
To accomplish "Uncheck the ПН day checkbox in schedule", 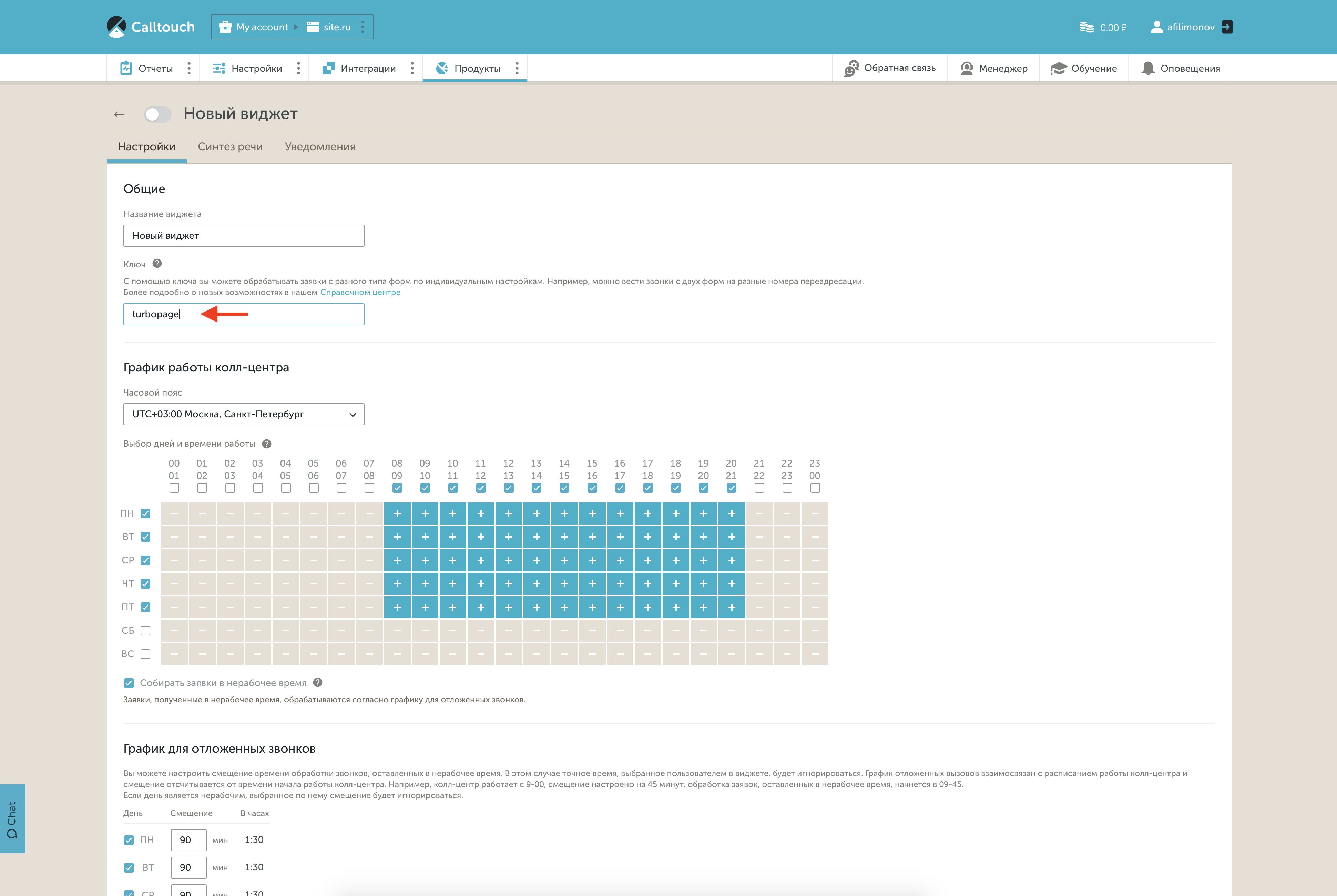I will click(146, 513).
